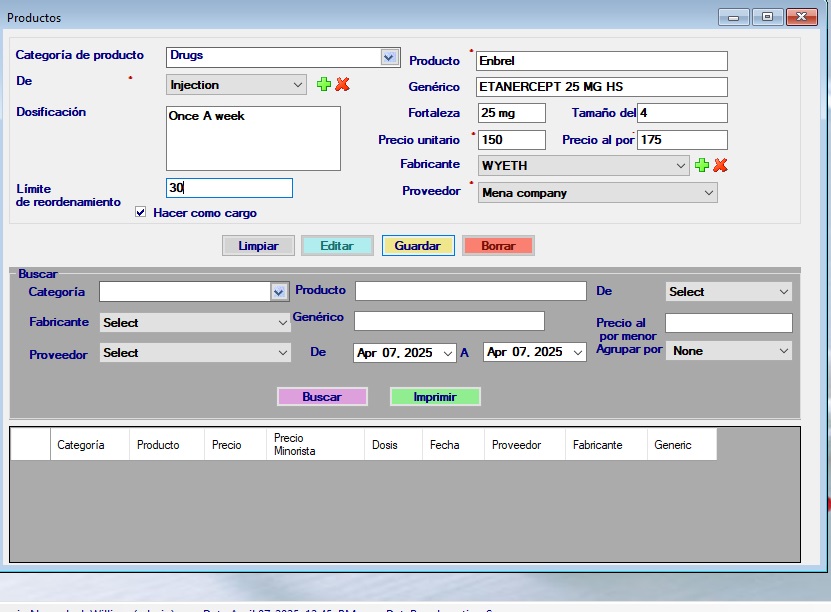Open the 'Agrupar por' None dropdown
This screenshot has height=612, width=831.
click(x=782, y=351)
